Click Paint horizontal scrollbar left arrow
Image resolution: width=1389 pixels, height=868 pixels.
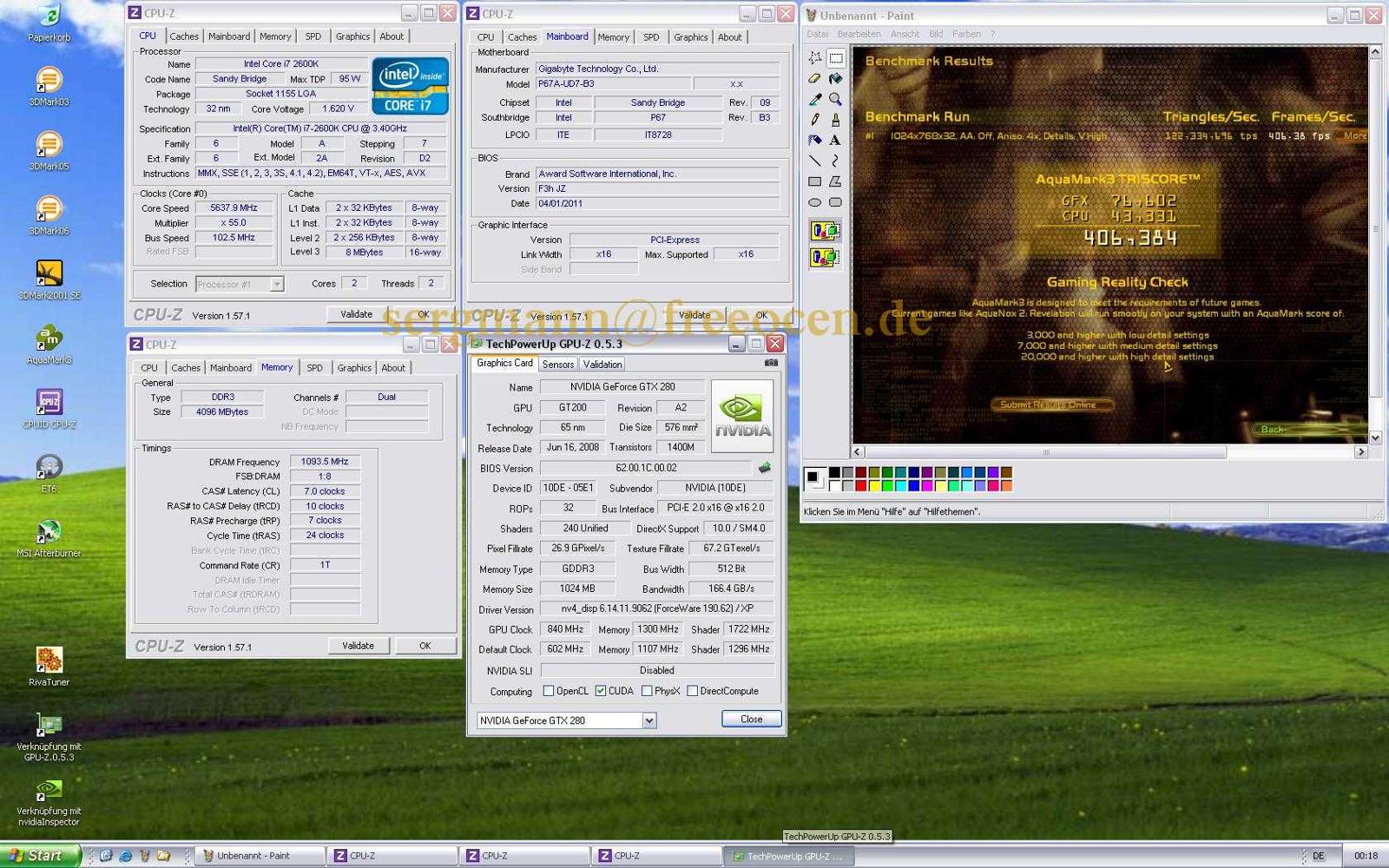click(x=858, y=451)
